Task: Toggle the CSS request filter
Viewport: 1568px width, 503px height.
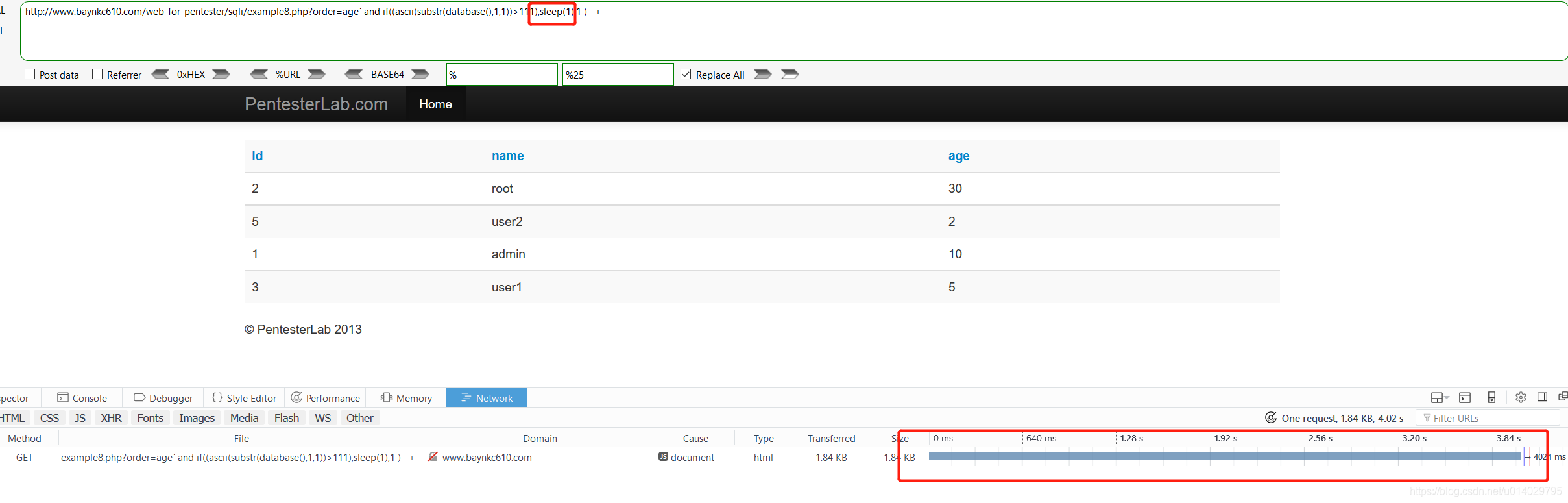Action: click(x=49, y=418)
